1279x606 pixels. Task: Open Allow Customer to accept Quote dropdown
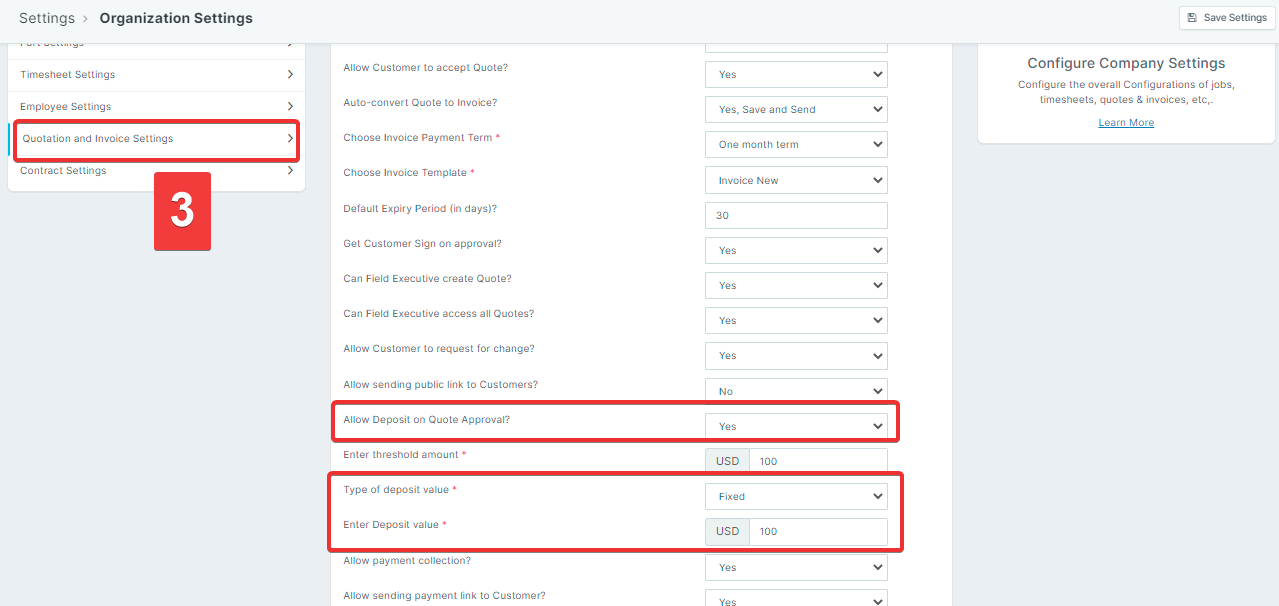point(796,74)
